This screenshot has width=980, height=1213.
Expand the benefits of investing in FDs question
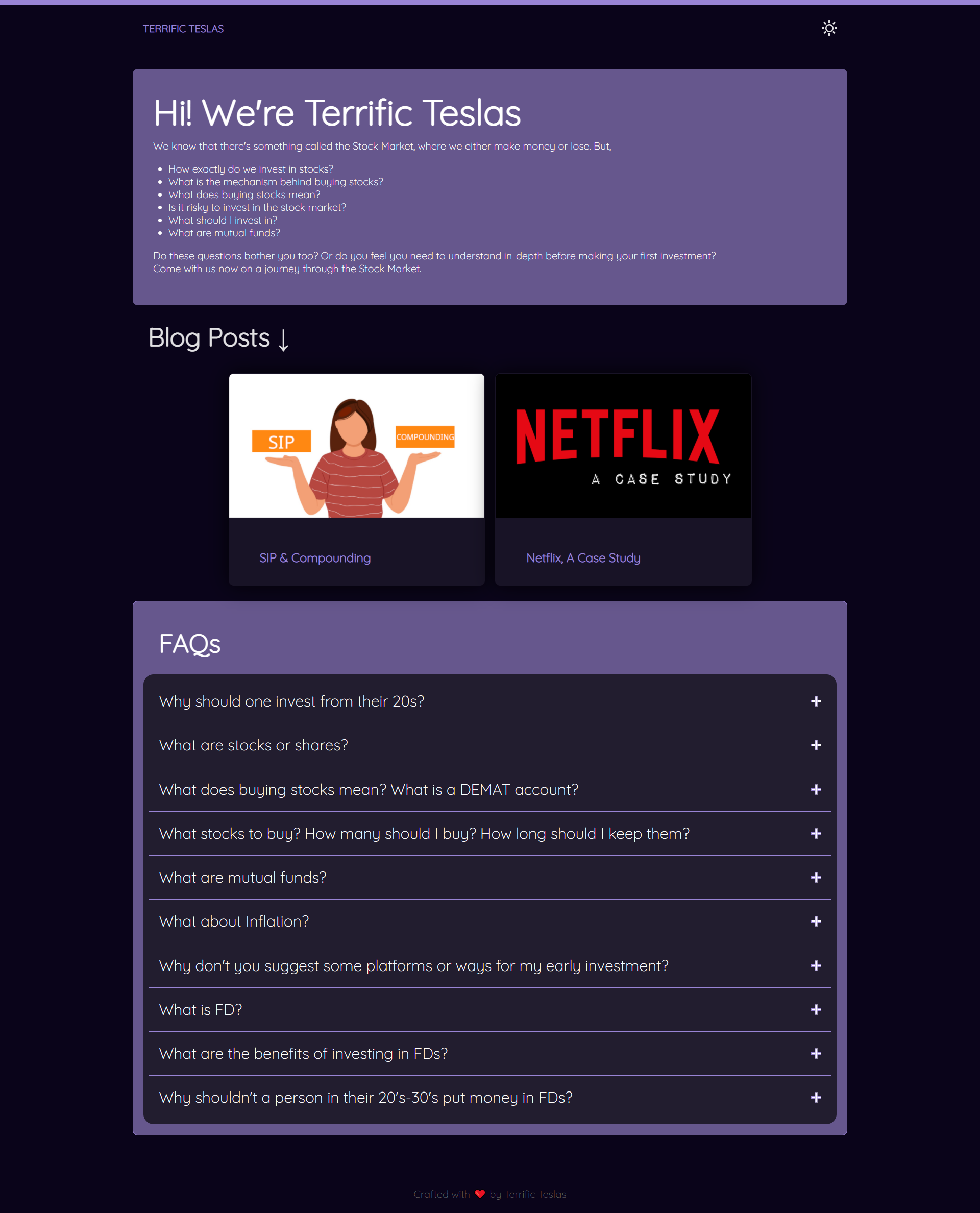tap(303, 1054)
